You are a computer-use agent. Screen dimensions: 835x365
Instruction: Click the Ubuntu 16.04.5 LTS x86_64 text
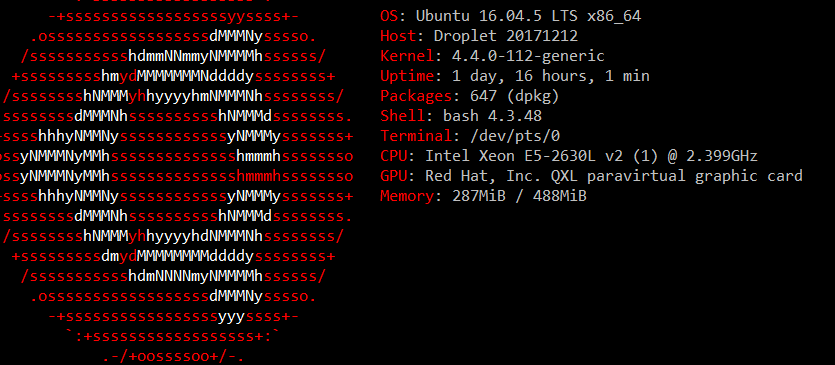(x=528, y=17)
